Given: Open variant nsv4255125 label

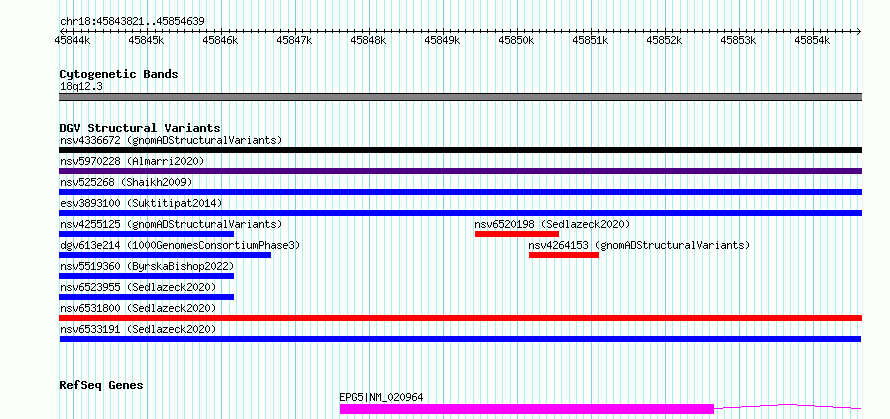Looking at the screenshot, I should coord(171,224).
